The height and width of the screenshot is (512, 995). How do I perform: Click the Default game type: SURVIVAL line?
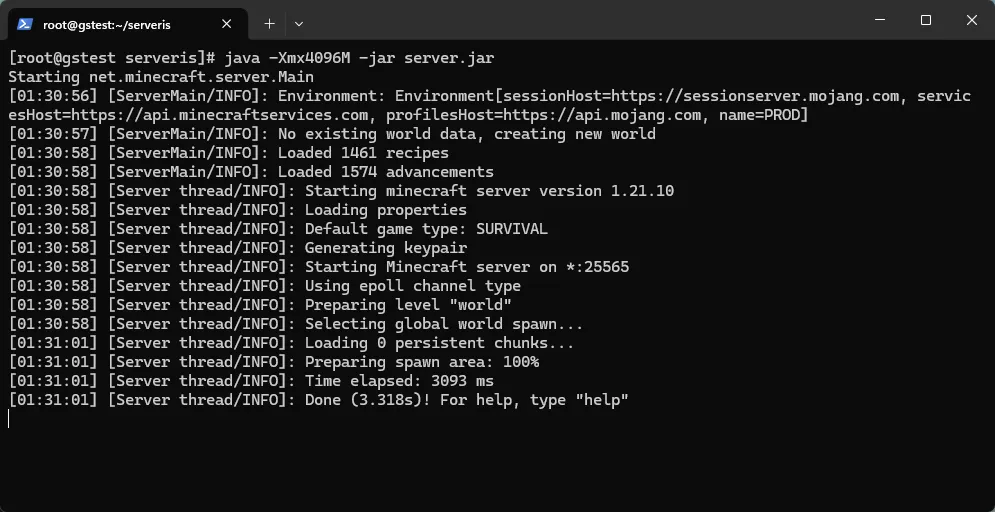pyautogui.click(x=278, y=229)
